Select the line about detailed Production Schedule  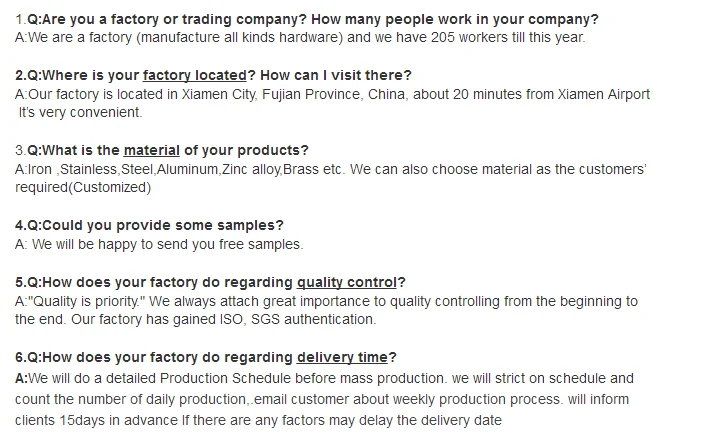click(325, 378)
